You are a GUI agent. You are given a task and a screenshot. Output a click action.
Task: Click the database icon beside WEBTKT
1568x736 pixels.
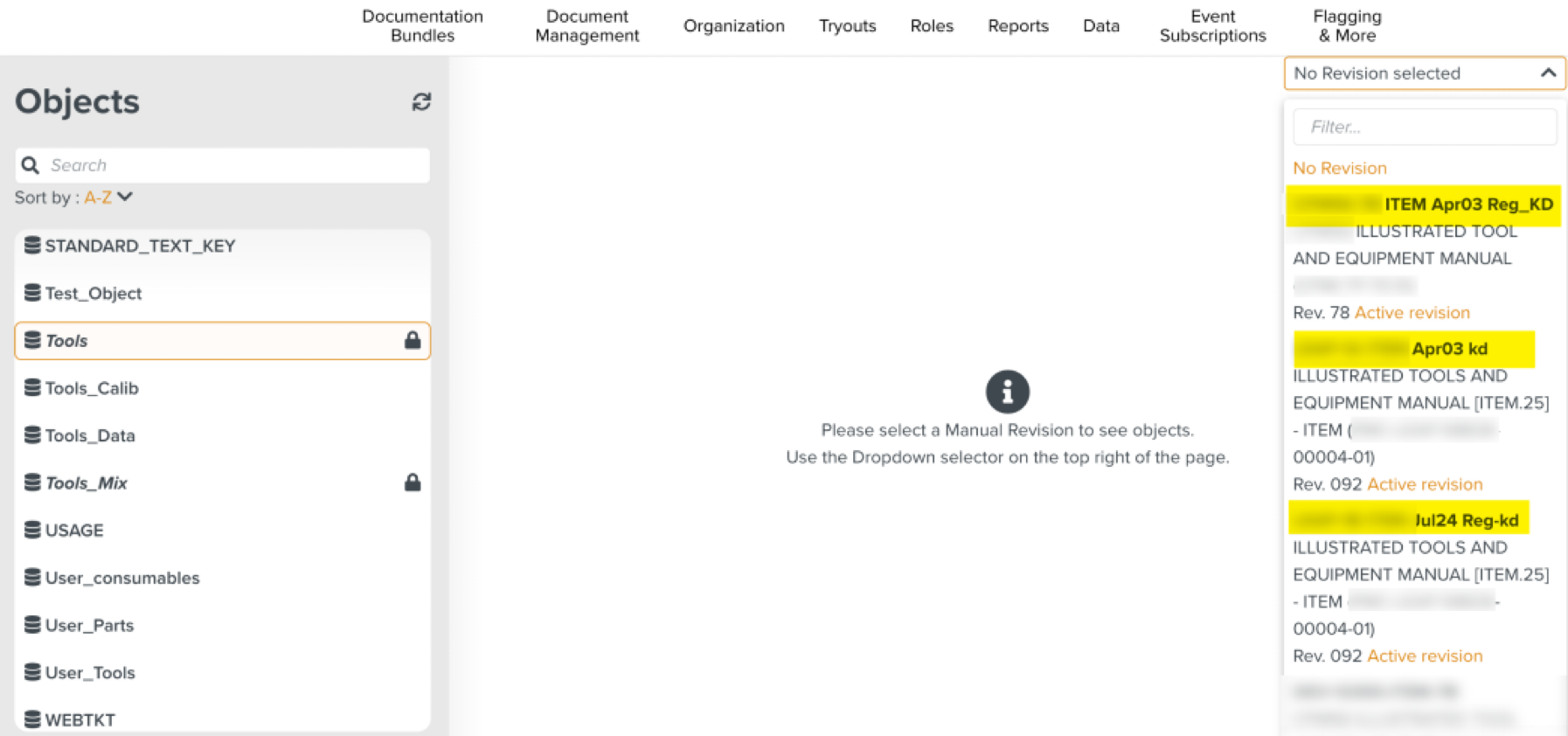pyautogui.click(x=32, y=719)
